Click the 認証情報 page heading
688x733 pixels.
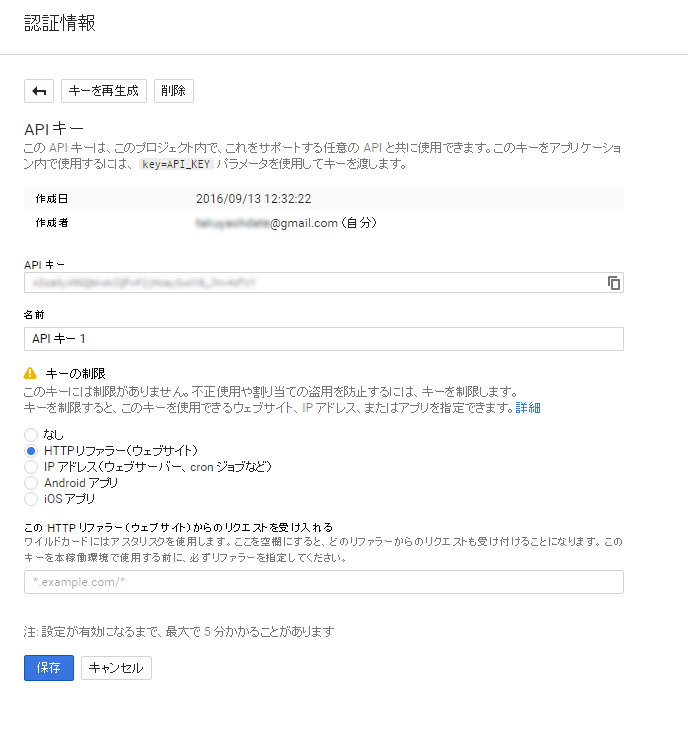(60, 23)
